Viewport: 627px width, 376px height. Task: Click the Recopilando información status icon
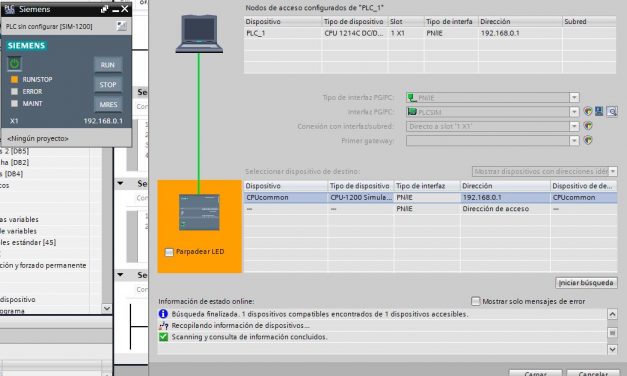click(163, 326)
